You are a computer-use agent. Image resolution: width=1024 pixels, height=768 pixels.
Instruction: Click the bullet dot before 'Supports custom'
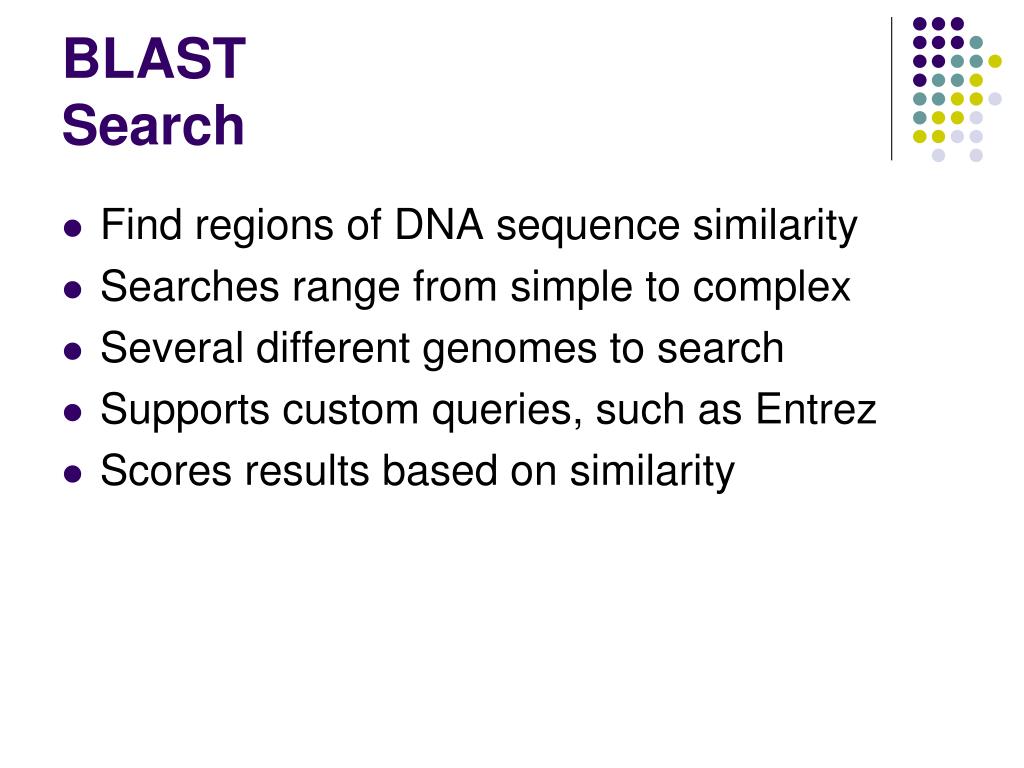coord(73,413)
